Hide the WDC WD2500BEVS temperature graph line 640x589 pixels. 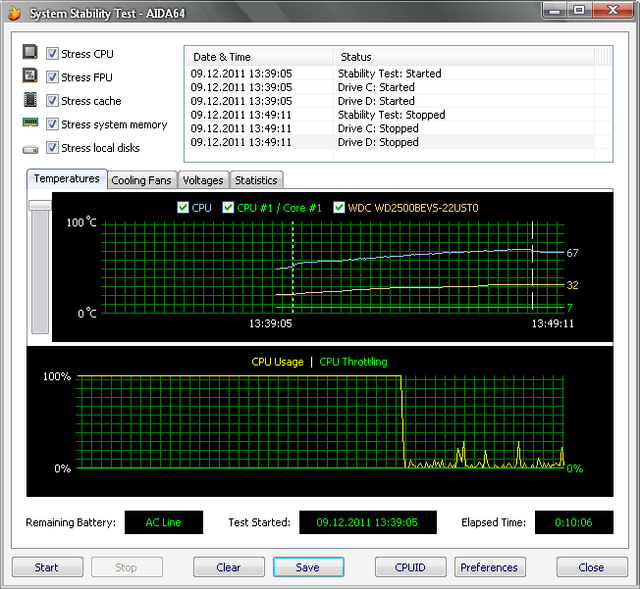(340, 208)
